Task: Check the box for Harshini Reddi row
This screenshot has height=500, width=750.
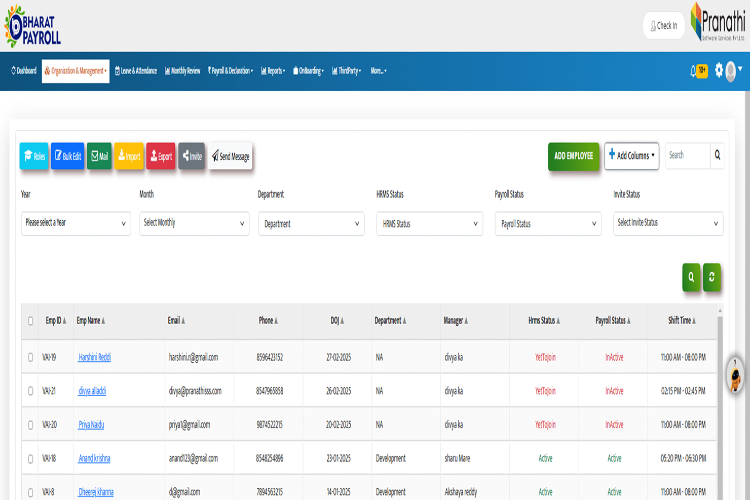Action: point(31,357)
